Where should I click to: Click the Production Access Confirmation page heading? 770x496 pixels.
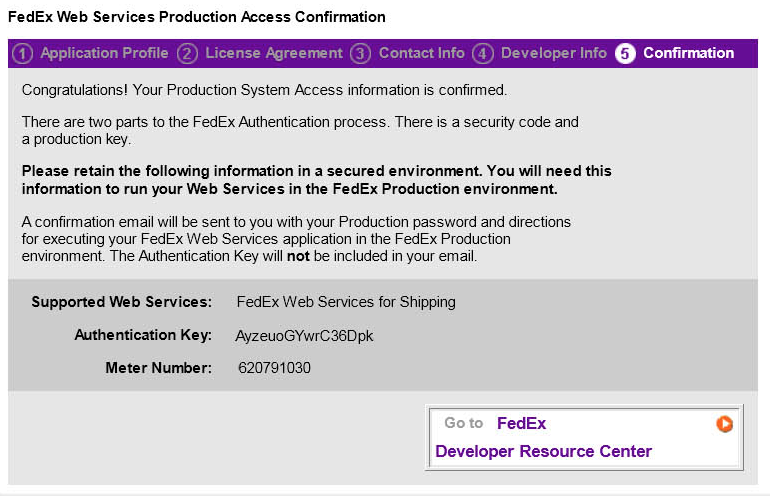pos(196,17)
